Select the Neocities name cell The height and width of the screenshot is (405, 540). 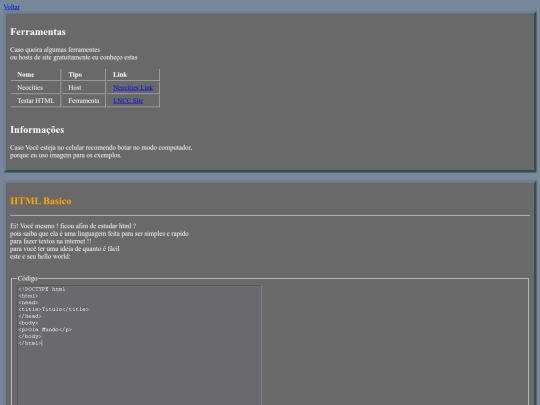coord(36,87)
